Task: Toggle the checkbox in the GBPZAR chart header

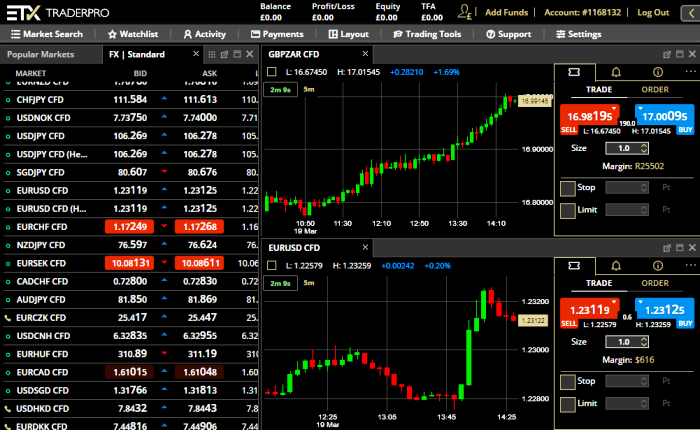Action: pyautogui.click(x=271, y=72)
